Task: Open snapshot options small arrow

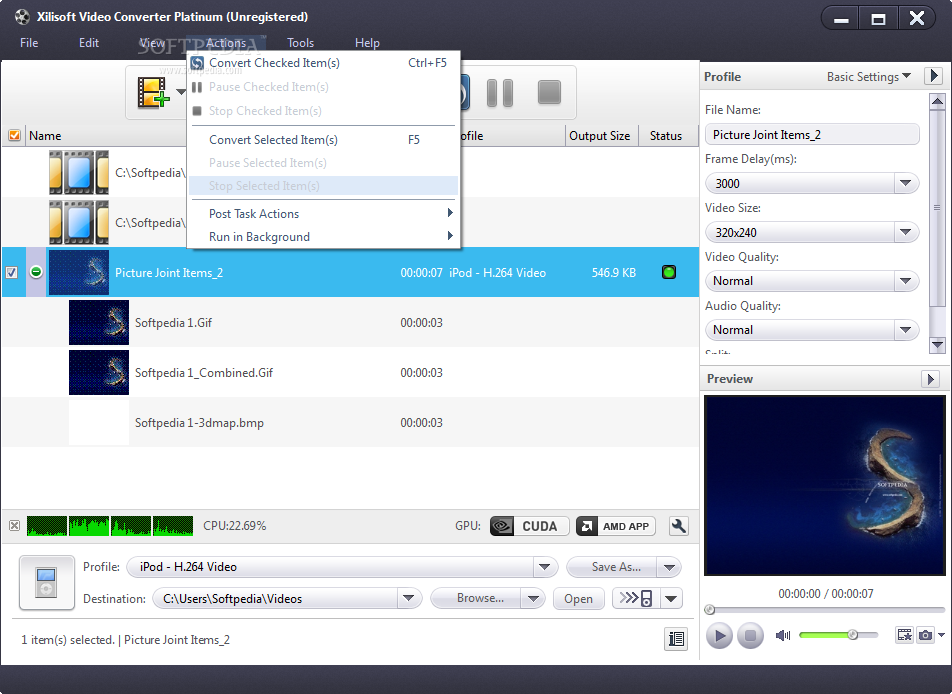Action: 941,635
